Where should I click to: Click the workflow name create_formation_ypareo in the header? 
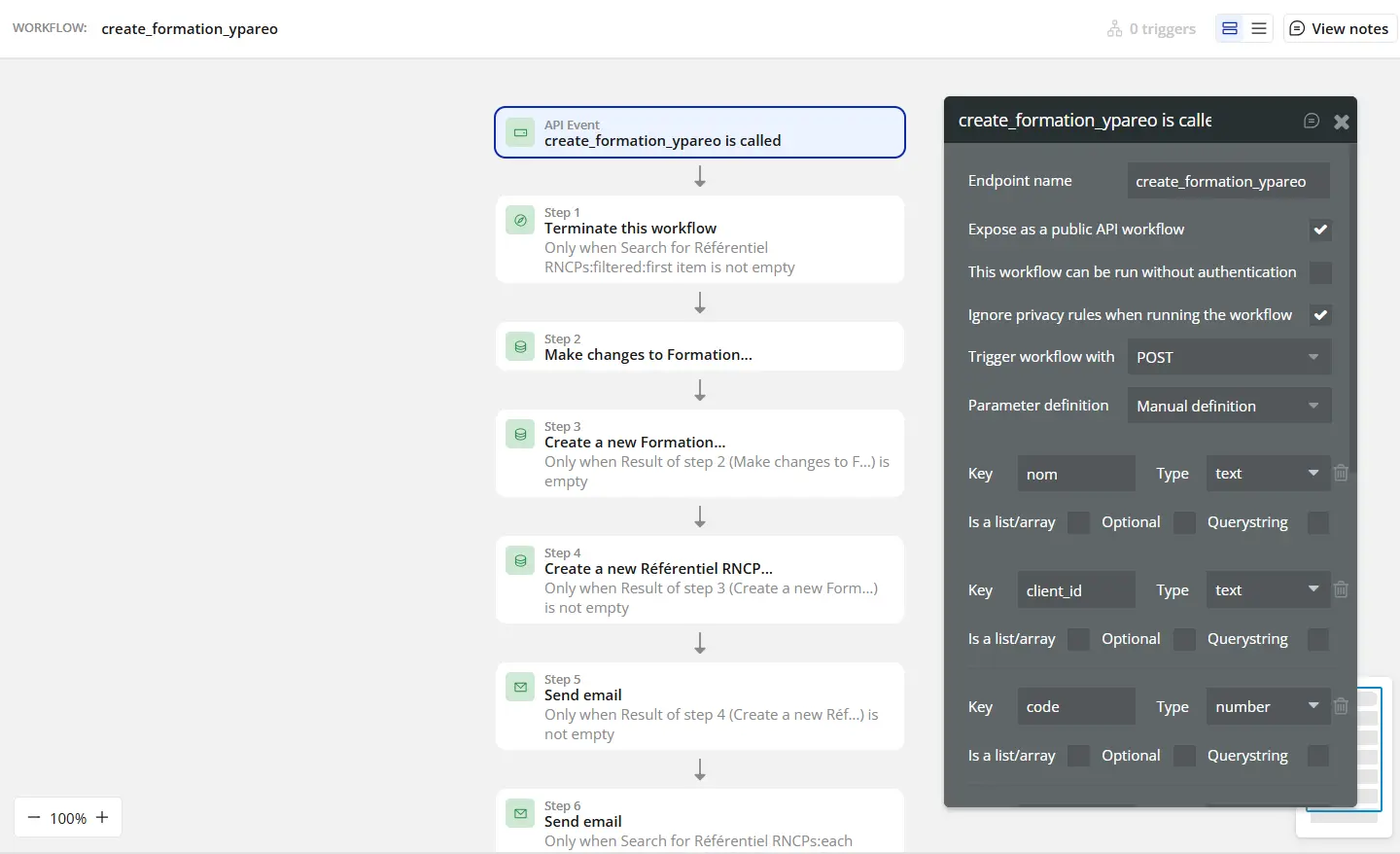[x=190, y=28]
